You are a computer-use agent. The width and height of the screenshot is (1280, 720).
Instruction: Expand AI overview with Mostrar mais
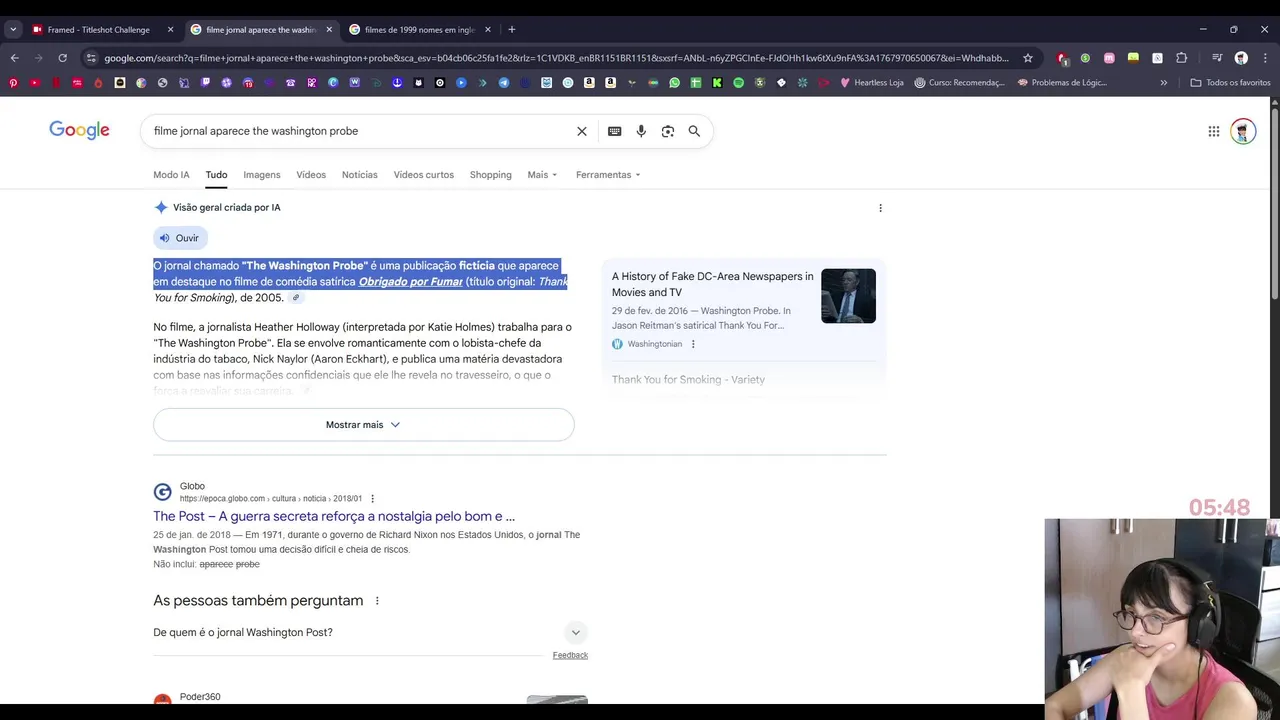point(363,425)
